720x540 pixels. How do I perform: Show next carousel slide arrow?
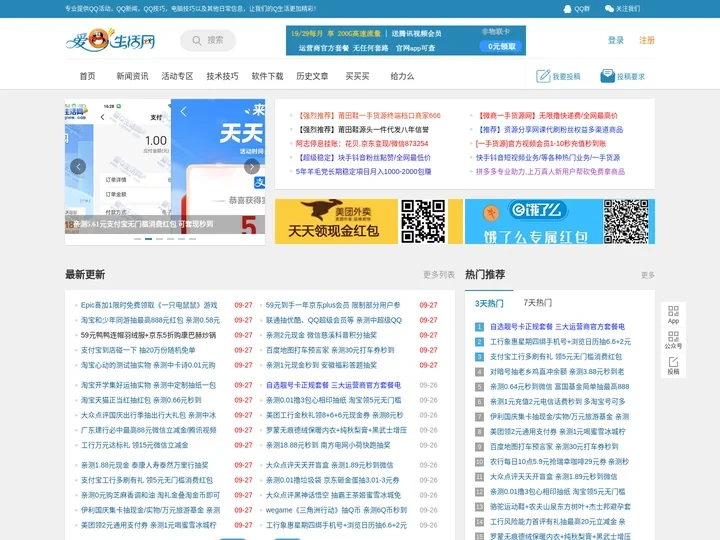click(252, 166)
